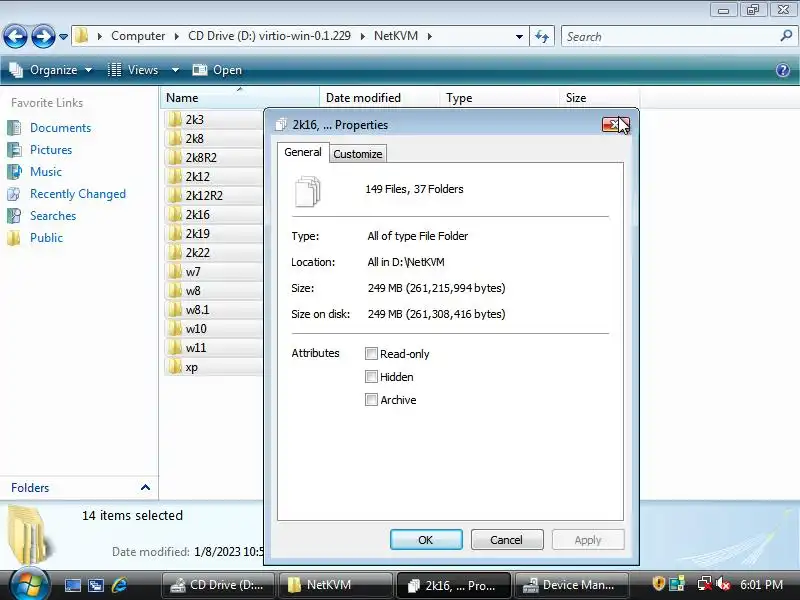Image resolution: width=800 pixels, height=600 pixels.
Task: Click Open on the toolbar
Action: [x=217, y=70]
